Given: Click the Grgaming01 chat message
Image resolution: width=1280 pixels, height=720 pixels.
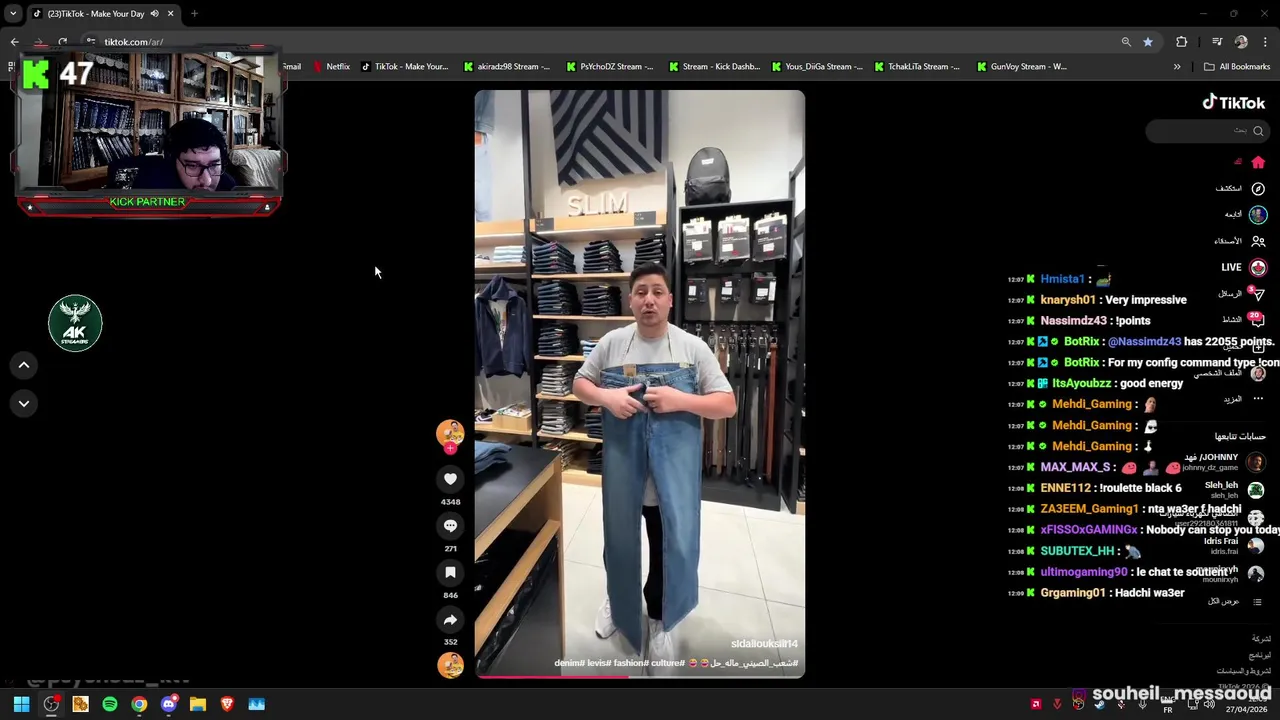Looking at the screenshot, I should pos(1096,593).
